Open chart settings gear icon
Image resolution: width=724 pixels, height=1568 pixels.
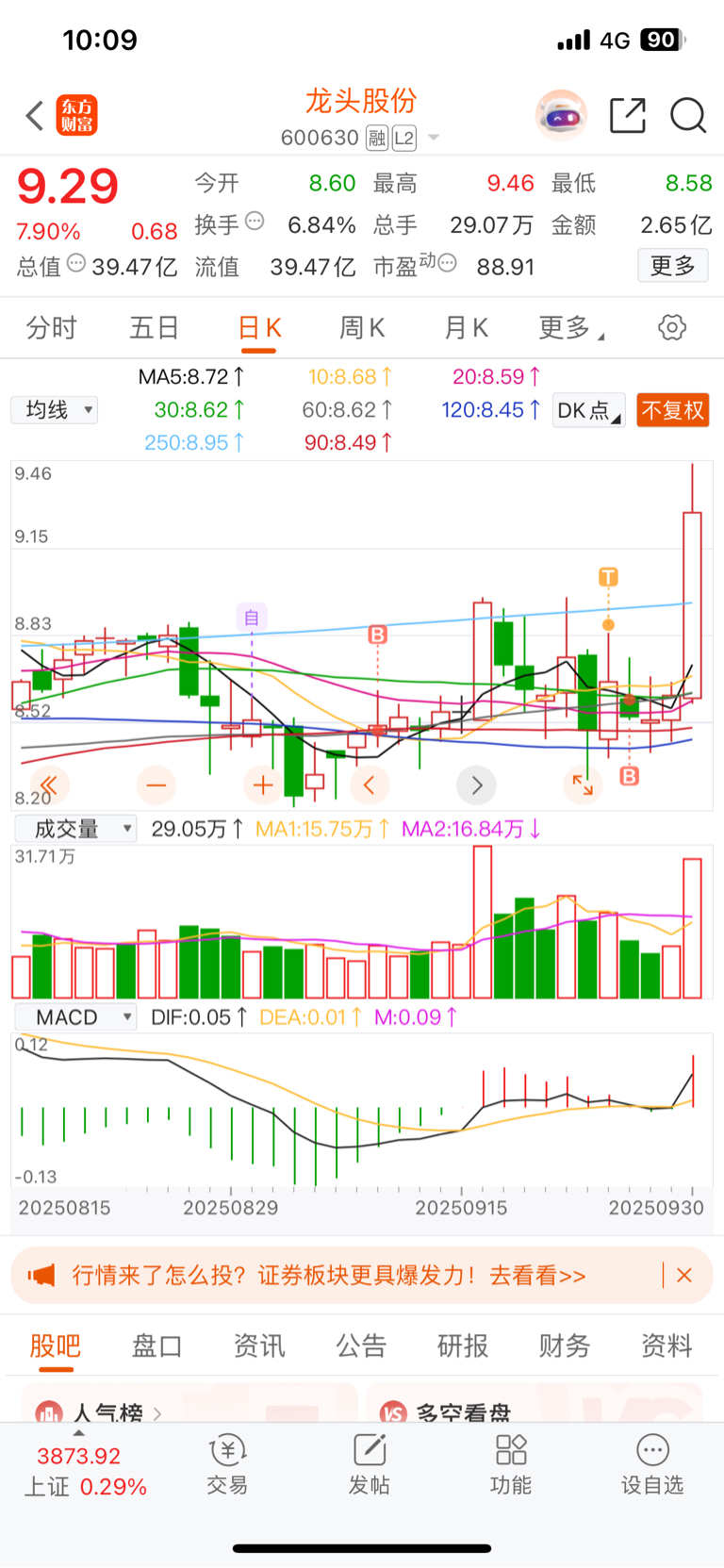pos(672,328)
